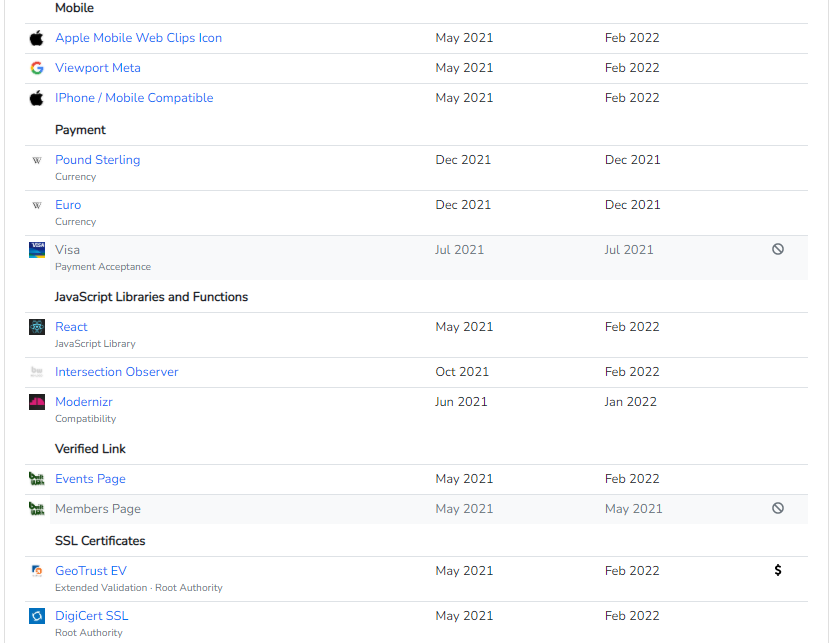Click JavaScript Library label under React
Screen dimensions: 834x643
(95, 344)
